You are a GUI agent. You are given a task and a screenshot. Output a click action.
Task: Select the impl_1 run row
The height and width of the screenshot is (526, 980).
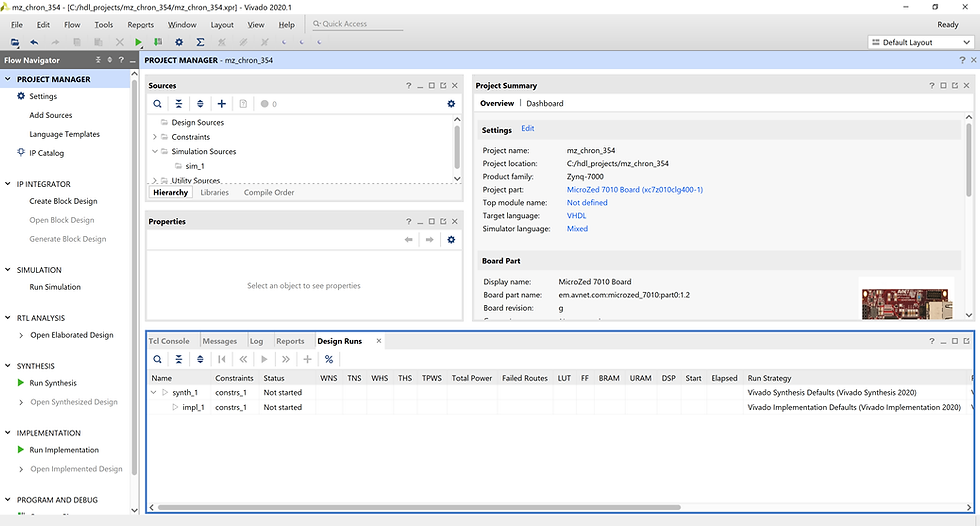pyautogui.click(x=558, y=407)
